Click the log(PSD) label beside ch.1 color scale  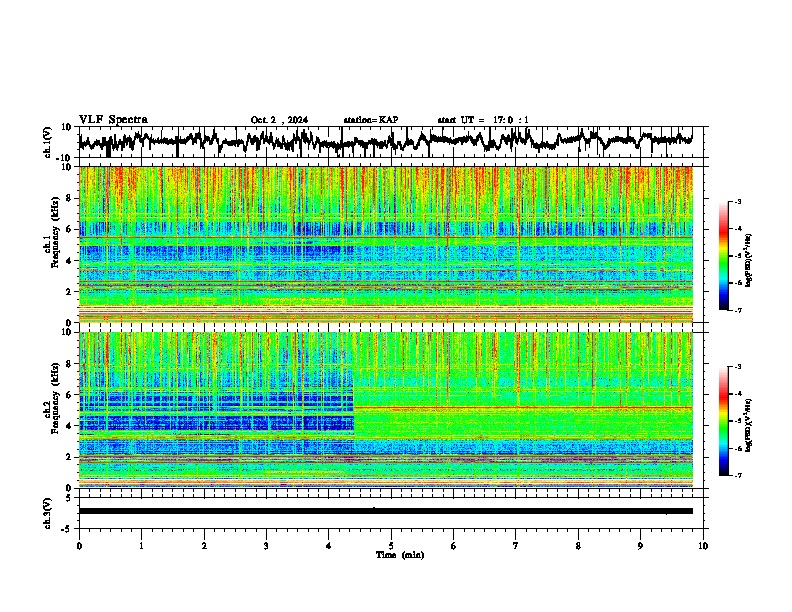[749, 260]
